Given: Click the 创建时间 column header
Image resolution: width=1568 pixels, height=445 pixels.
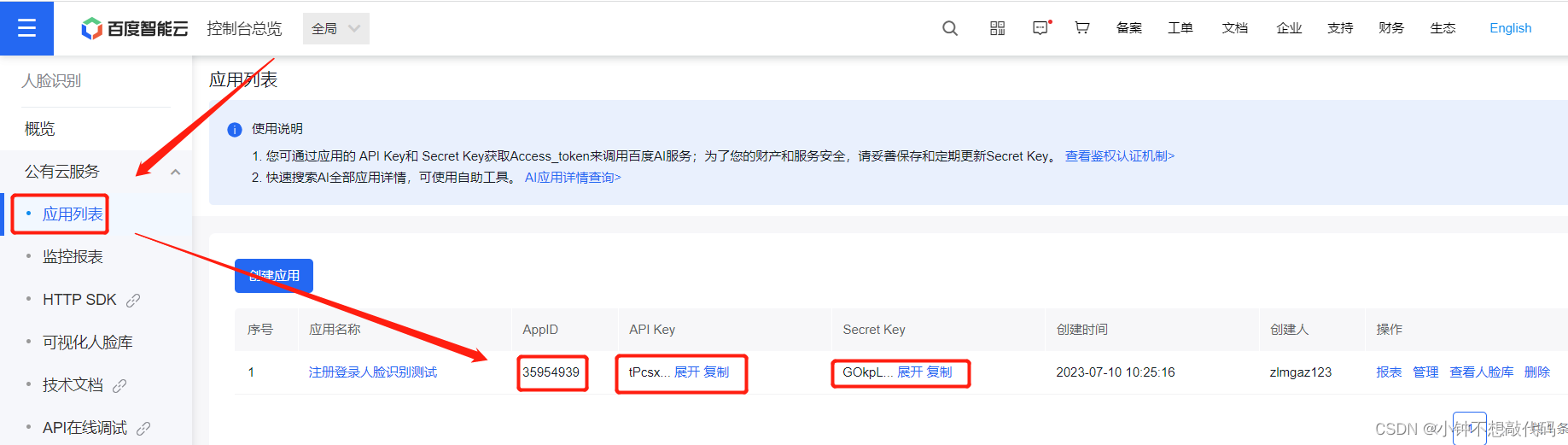Looking at the screenshot, I should (1082, 330).
